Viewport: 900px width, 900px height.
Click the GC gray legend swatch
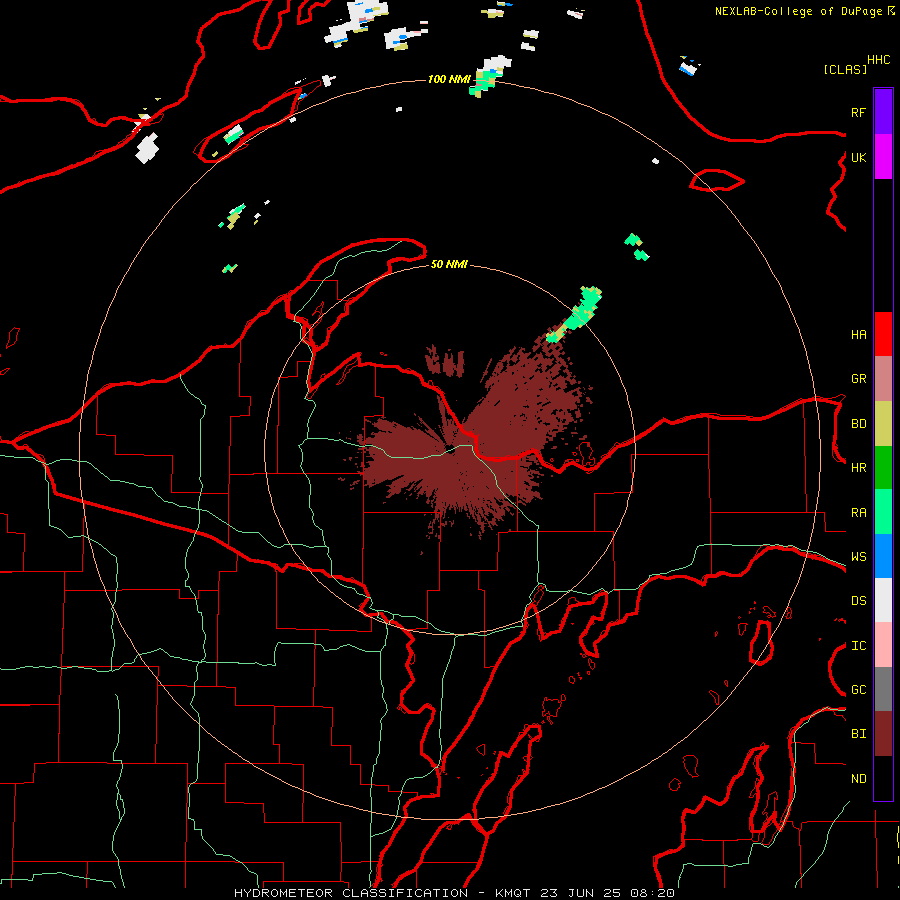click(883, 689)
